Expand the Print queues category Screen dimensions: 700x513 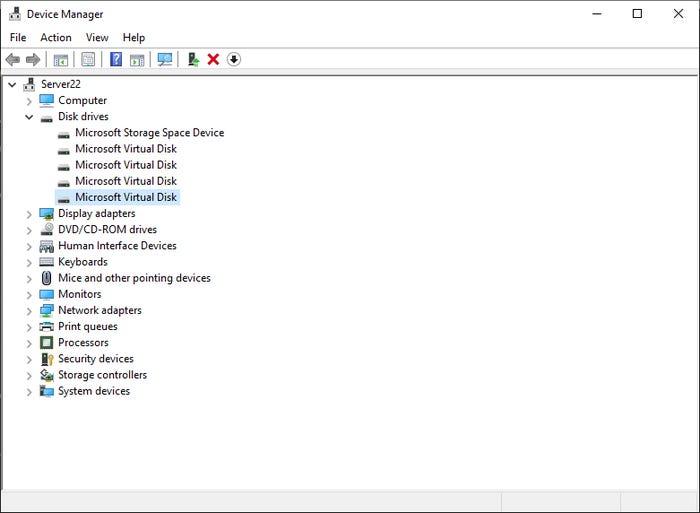(29, 327)
